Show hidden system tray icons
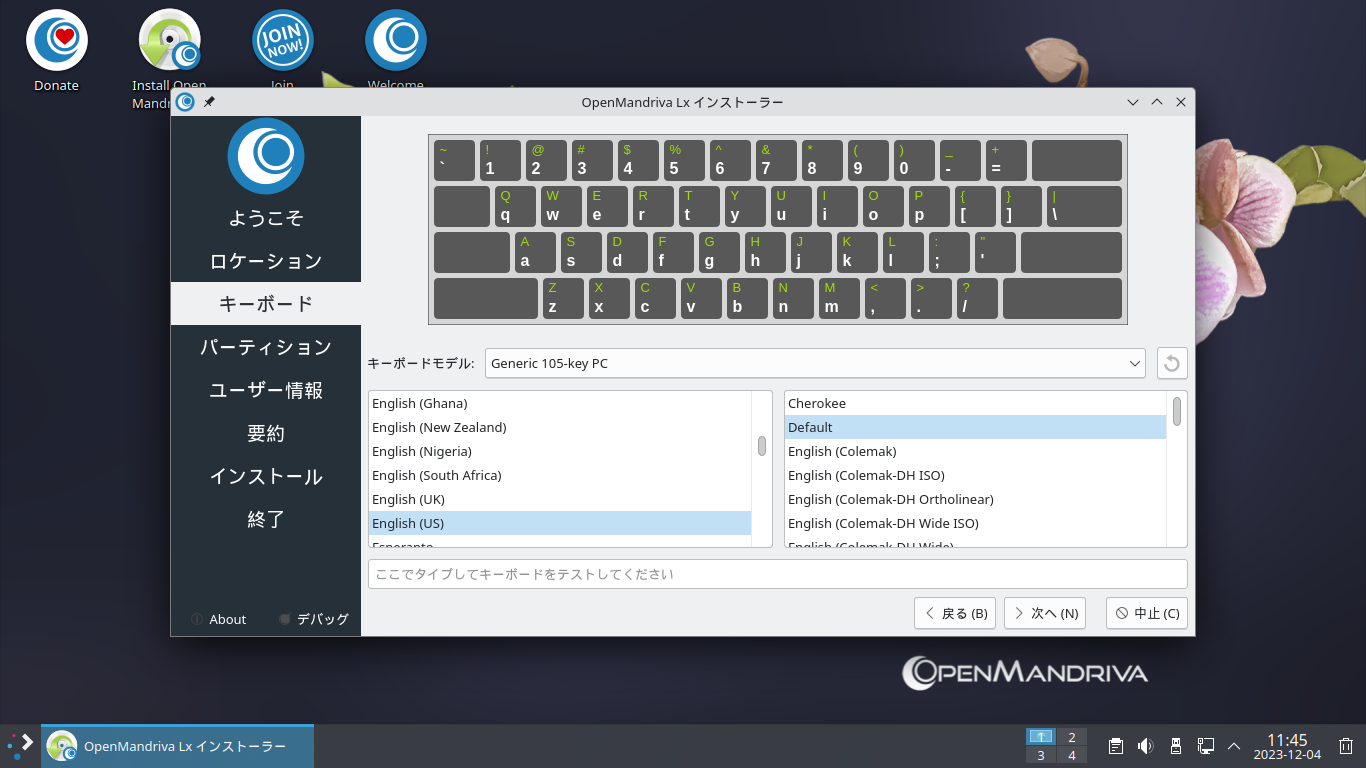This screenshot has width=1366, height=768. 1234,746
